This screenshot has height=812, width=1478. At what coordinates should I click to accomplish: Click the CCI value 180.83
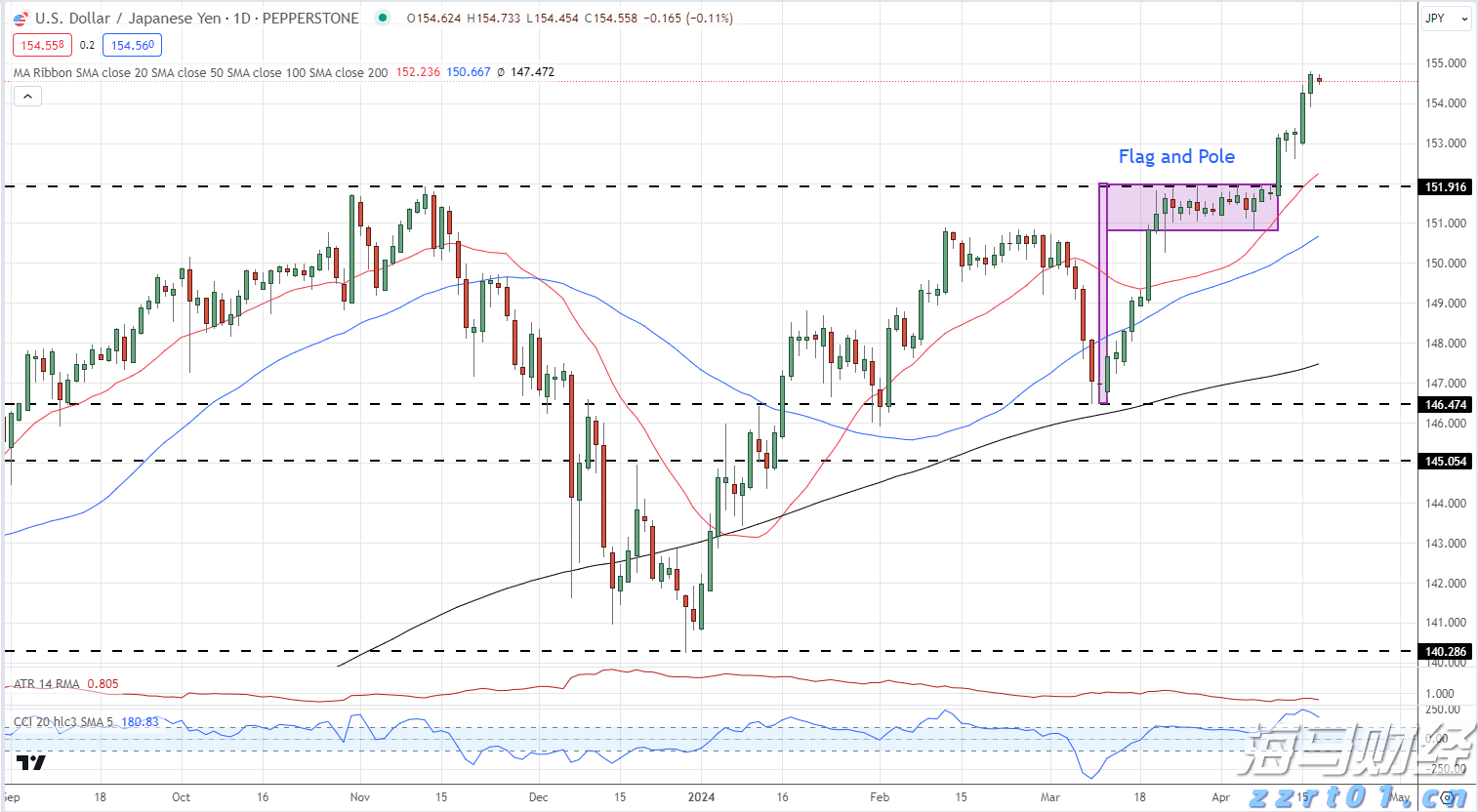point(141,722)
